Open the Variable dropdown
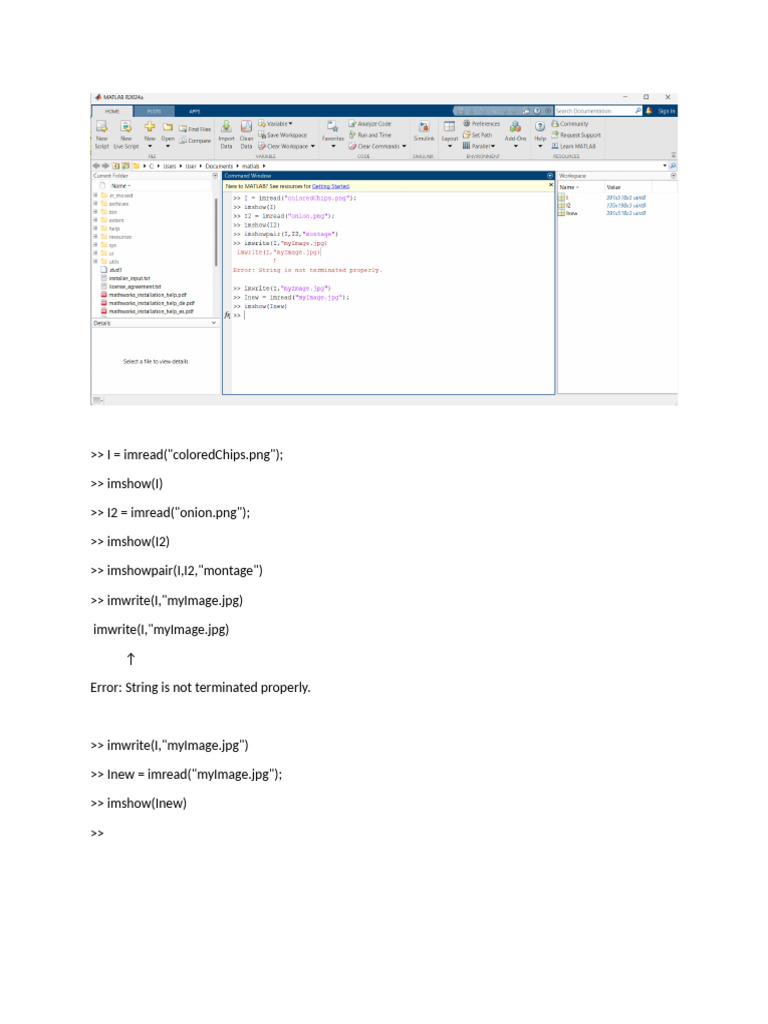This screenshot has width=768, height=1024. click(x=276, y=123)
